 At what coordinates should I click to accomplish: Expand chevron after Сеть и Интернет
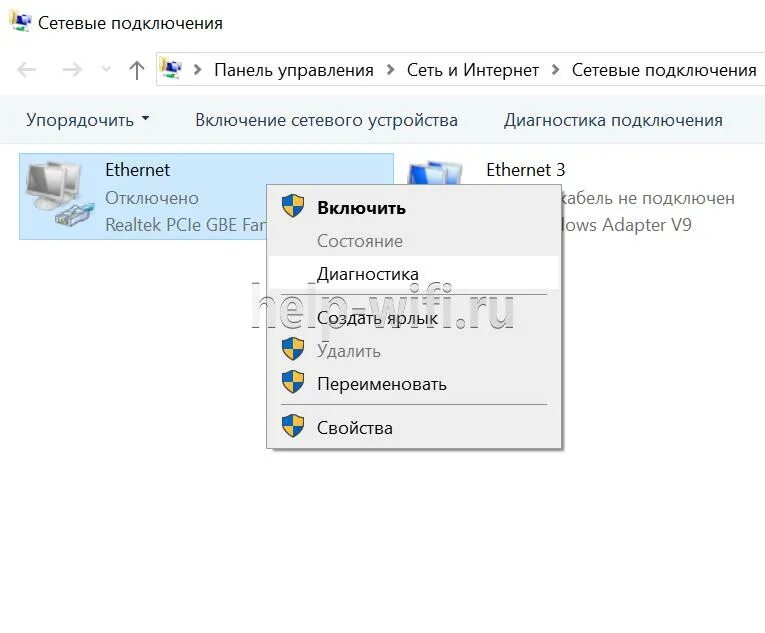click(555, 70)
